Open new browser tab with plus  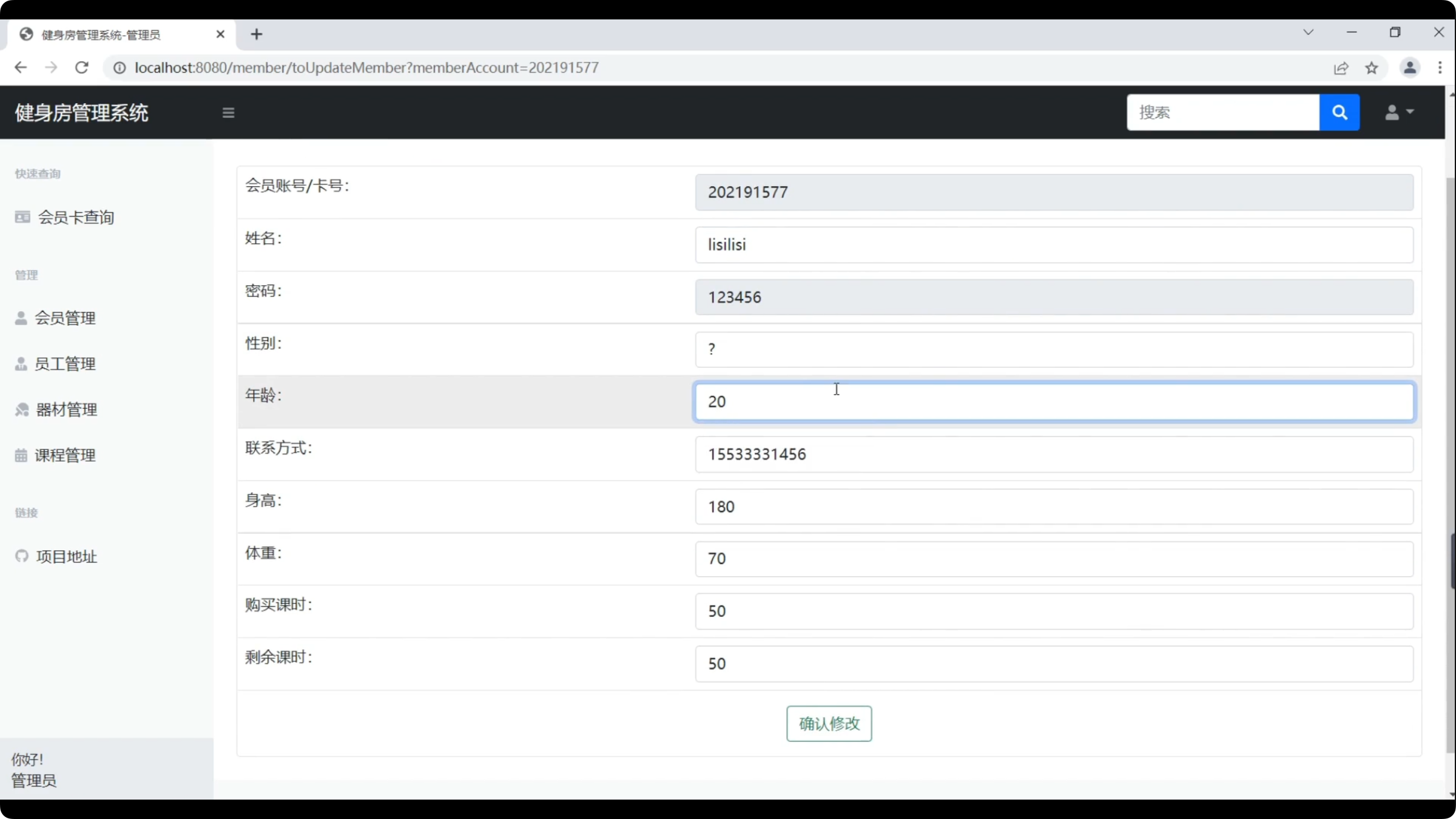pos(257,35)
